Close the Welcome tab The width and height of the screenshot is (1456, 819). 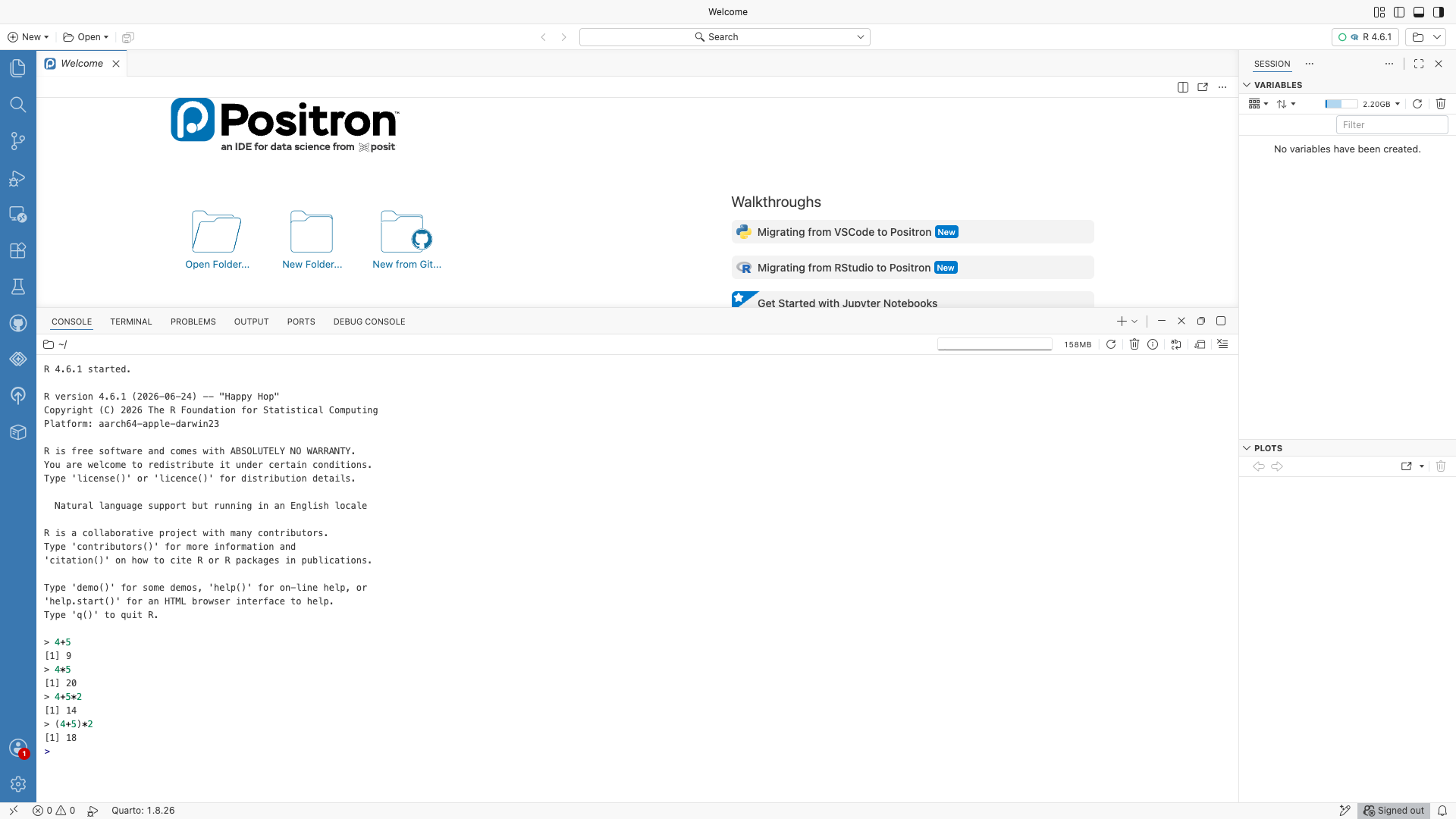(116, 64)
